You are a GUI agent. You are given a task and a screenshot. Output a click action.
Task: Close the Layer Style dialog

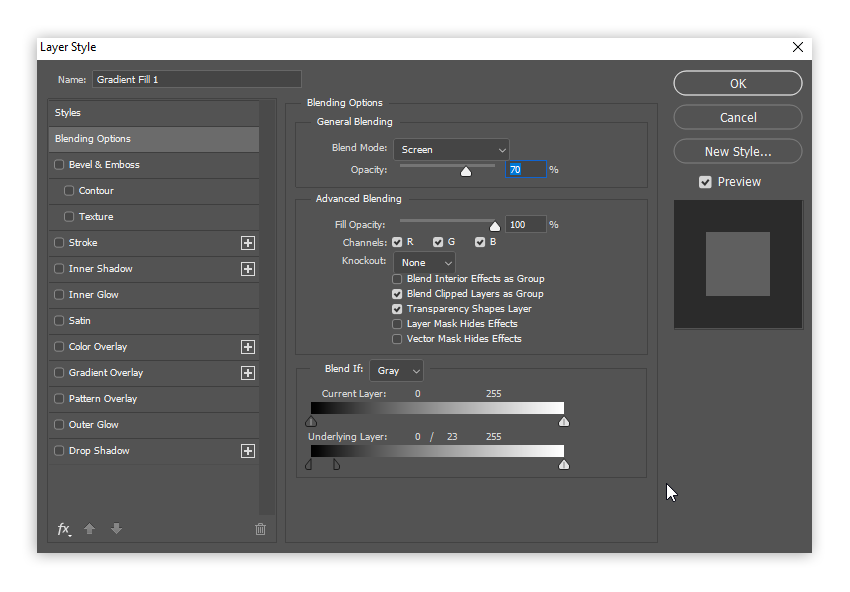[x=797, y=47]
